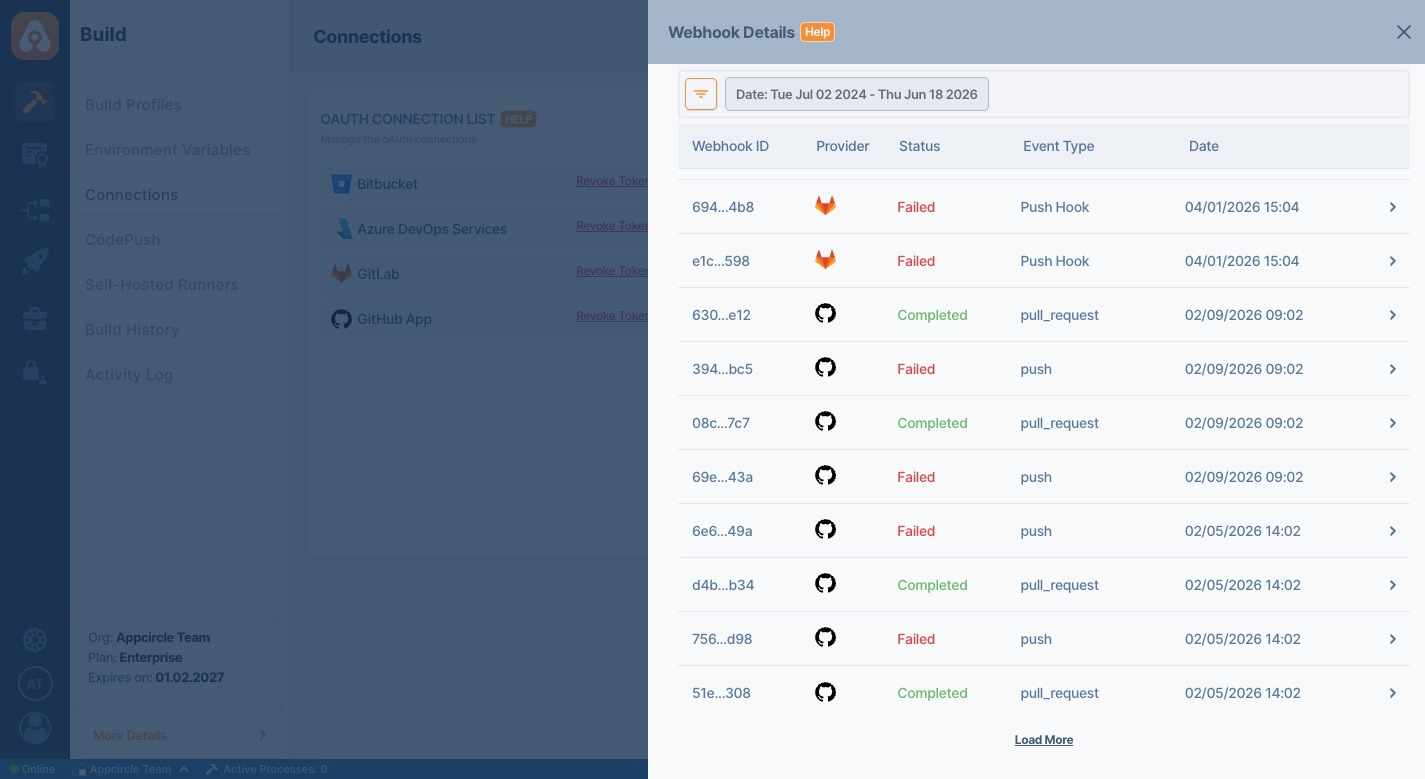
Task: Open CodePush menu item
Action: (122, 240)
